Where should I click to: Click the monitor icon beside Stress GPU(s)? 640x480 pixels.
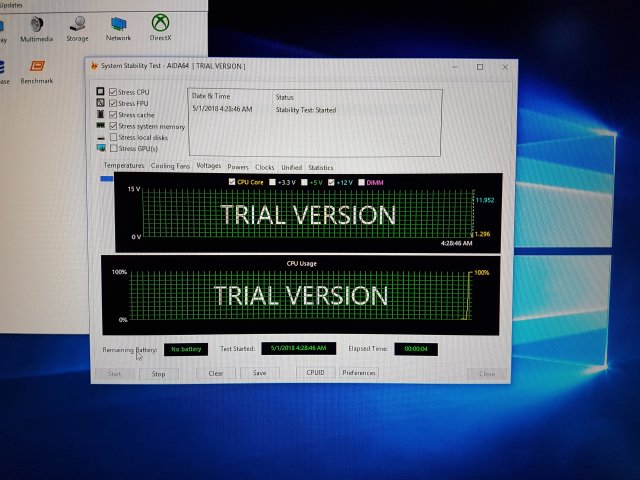100,148
